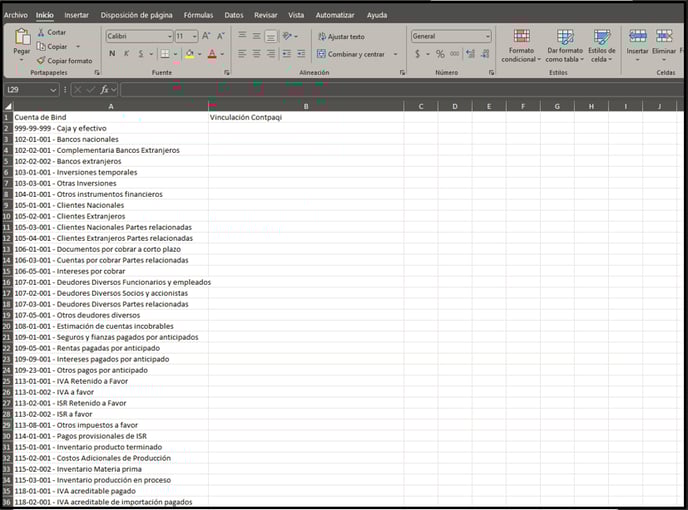Decrease decimal places

[485, 54]
